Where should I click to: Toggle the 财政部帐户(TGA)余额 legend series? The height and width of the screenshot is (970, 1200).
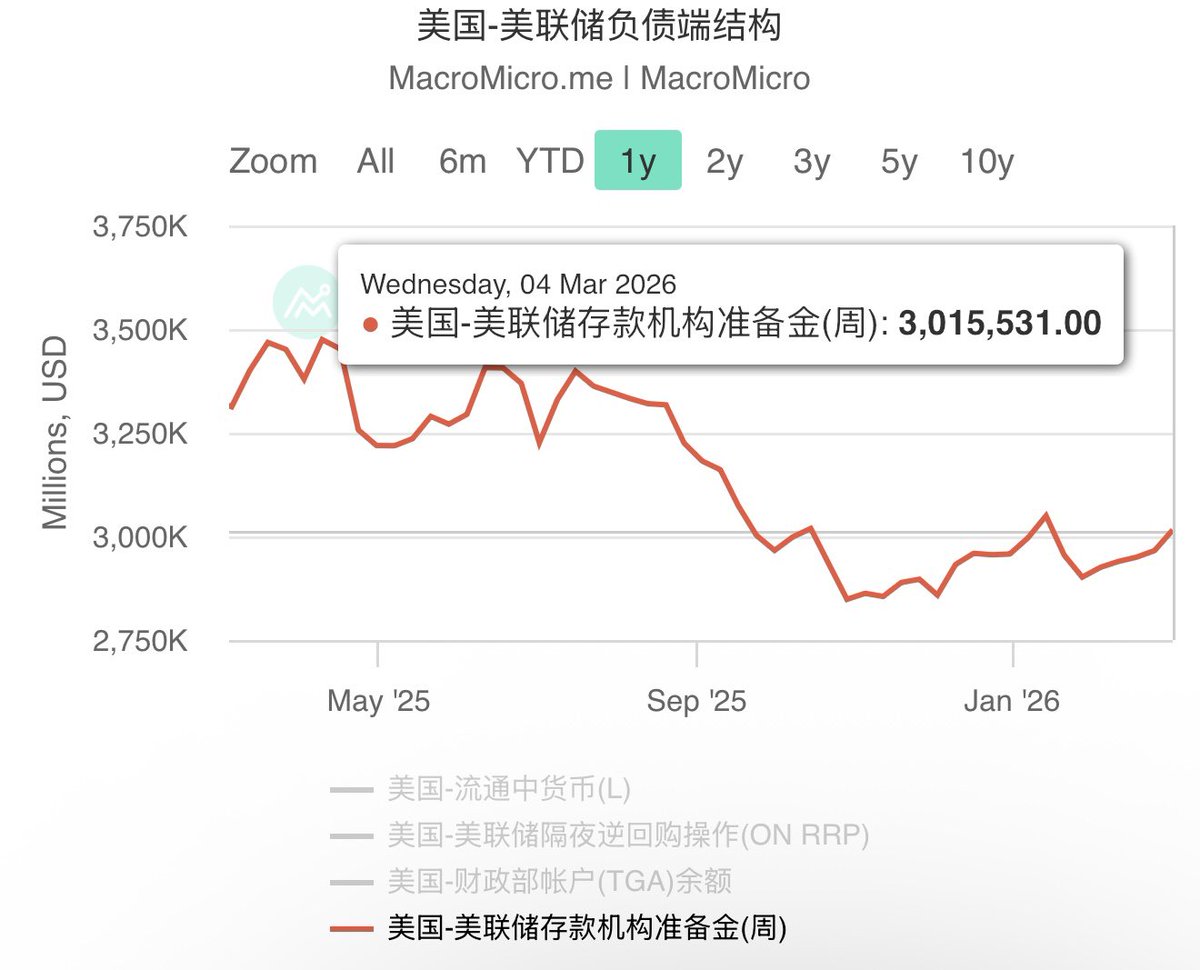click(x=531, y=882)
